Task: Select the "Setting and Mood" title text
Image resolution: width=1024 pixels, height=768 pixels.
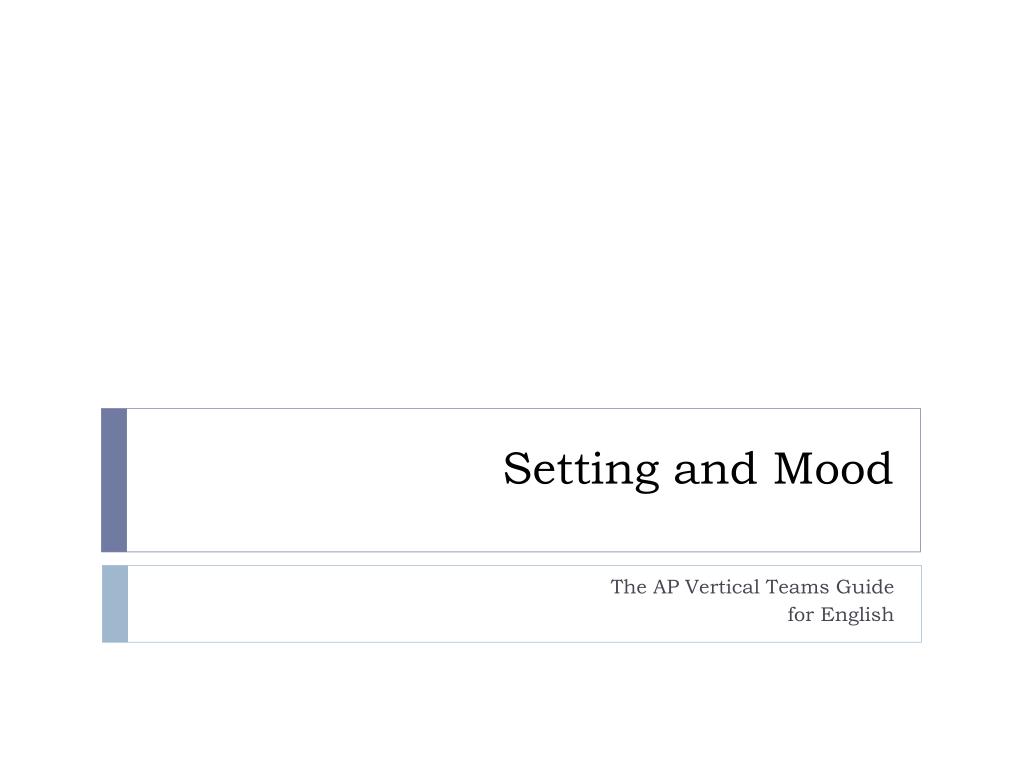Action: point(697,470)
